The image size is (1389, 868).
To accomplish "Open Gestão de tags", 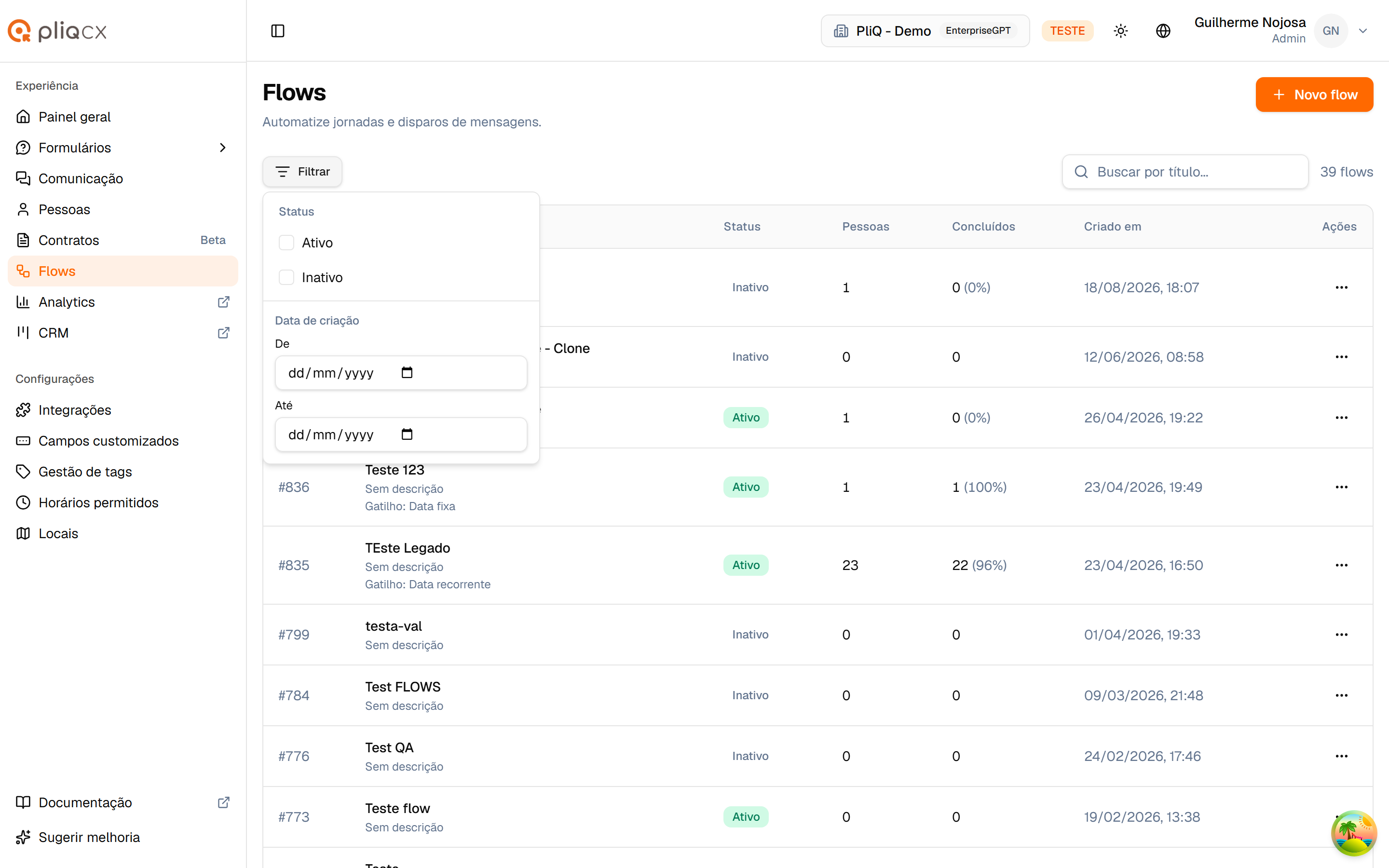I will coord(123,472).
